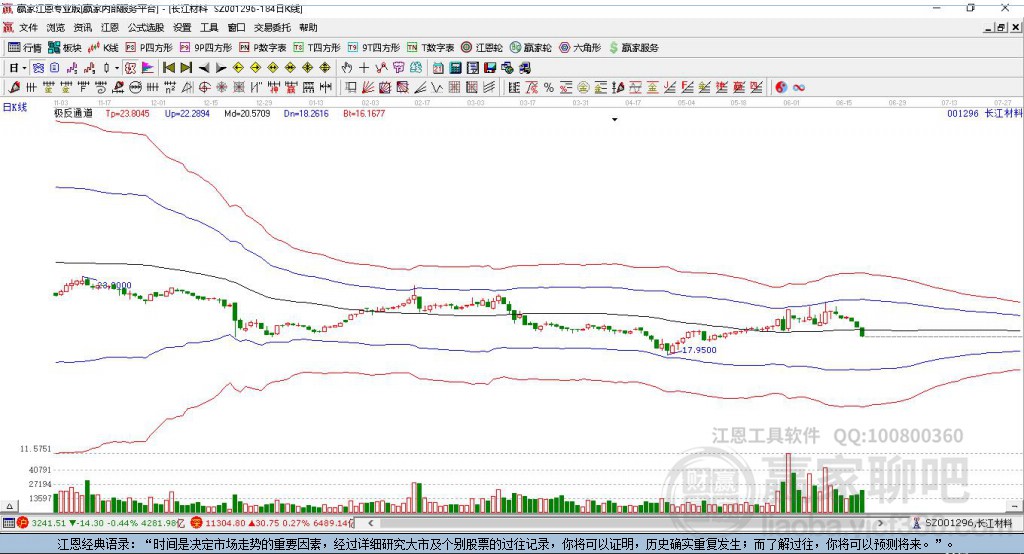This screenshot has height=554, width=1024.
Task: Select the red pencil drawing tool
Action: click(x=15, y=87)
